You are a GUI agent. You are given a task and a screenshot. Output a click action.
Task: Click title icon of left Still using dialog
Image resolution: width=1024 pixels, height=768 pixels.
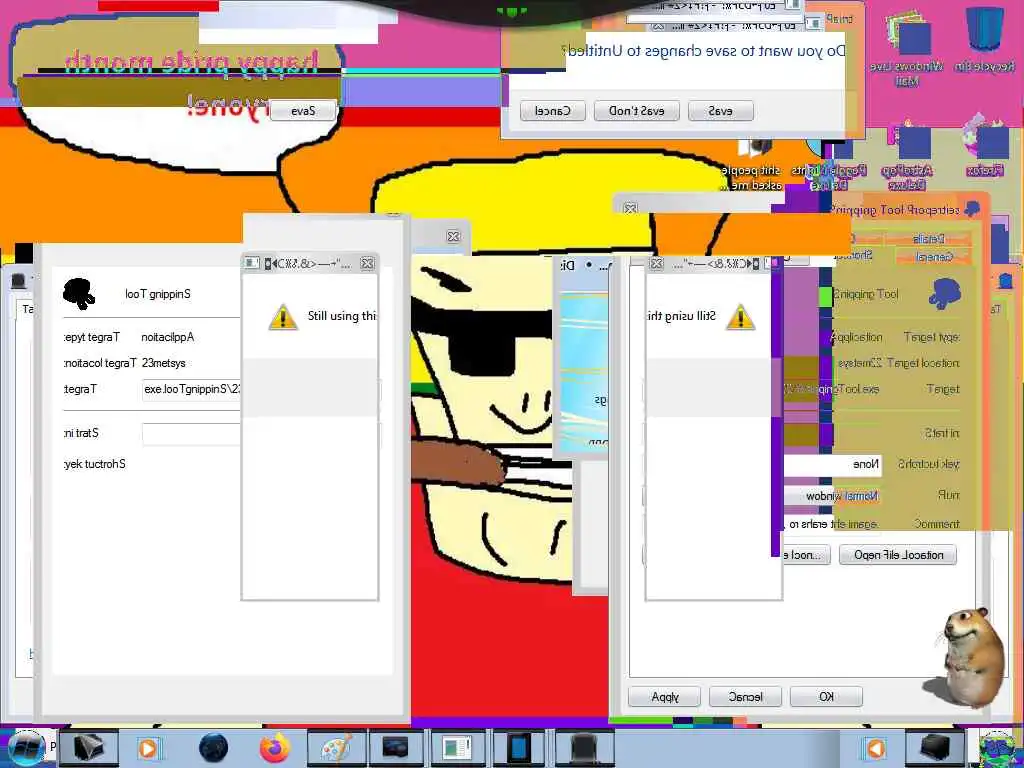click(x=251, y=264)
